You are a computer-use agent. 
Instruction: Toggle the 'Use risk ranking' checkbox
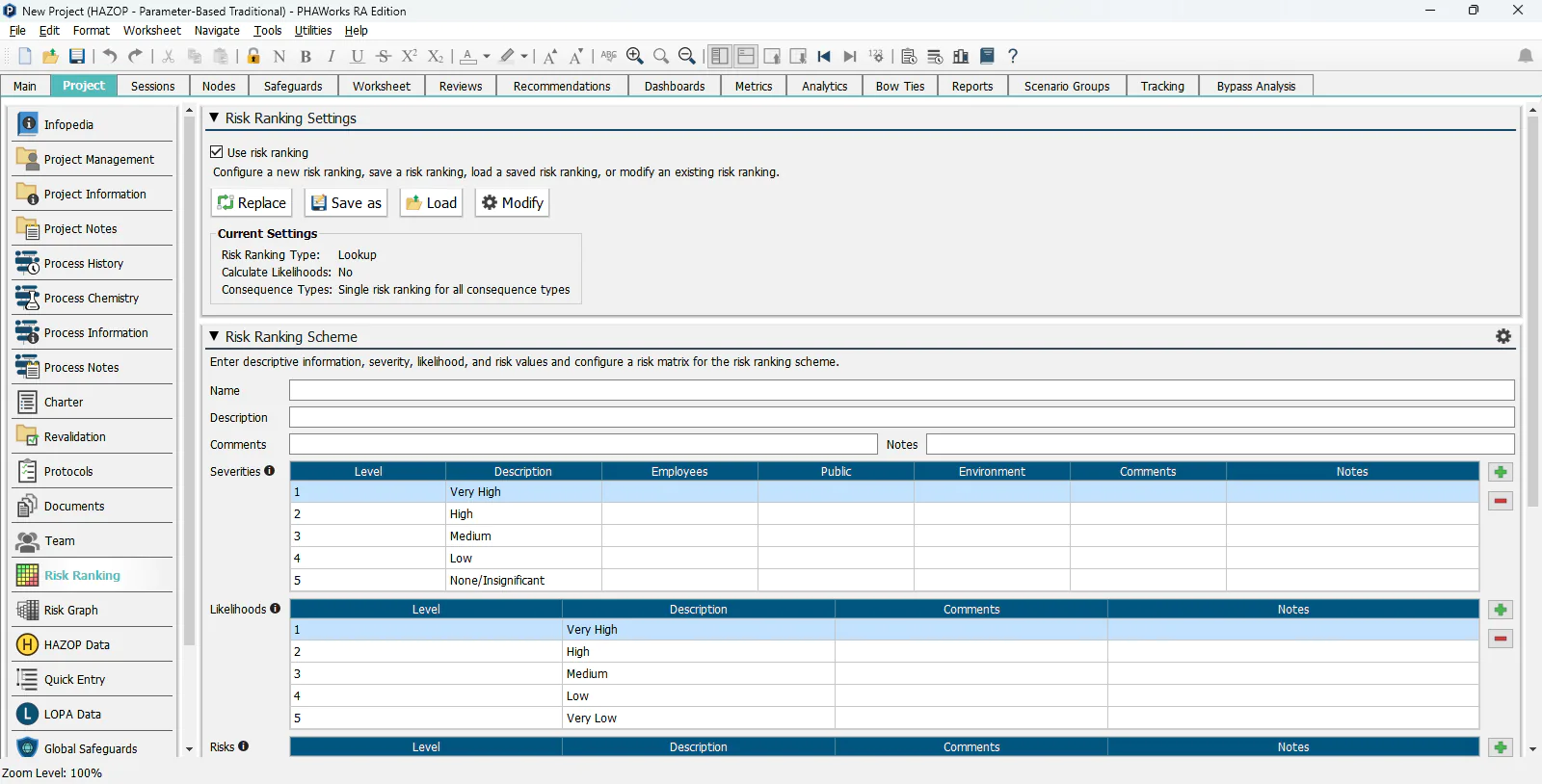[x=217, y=152]
